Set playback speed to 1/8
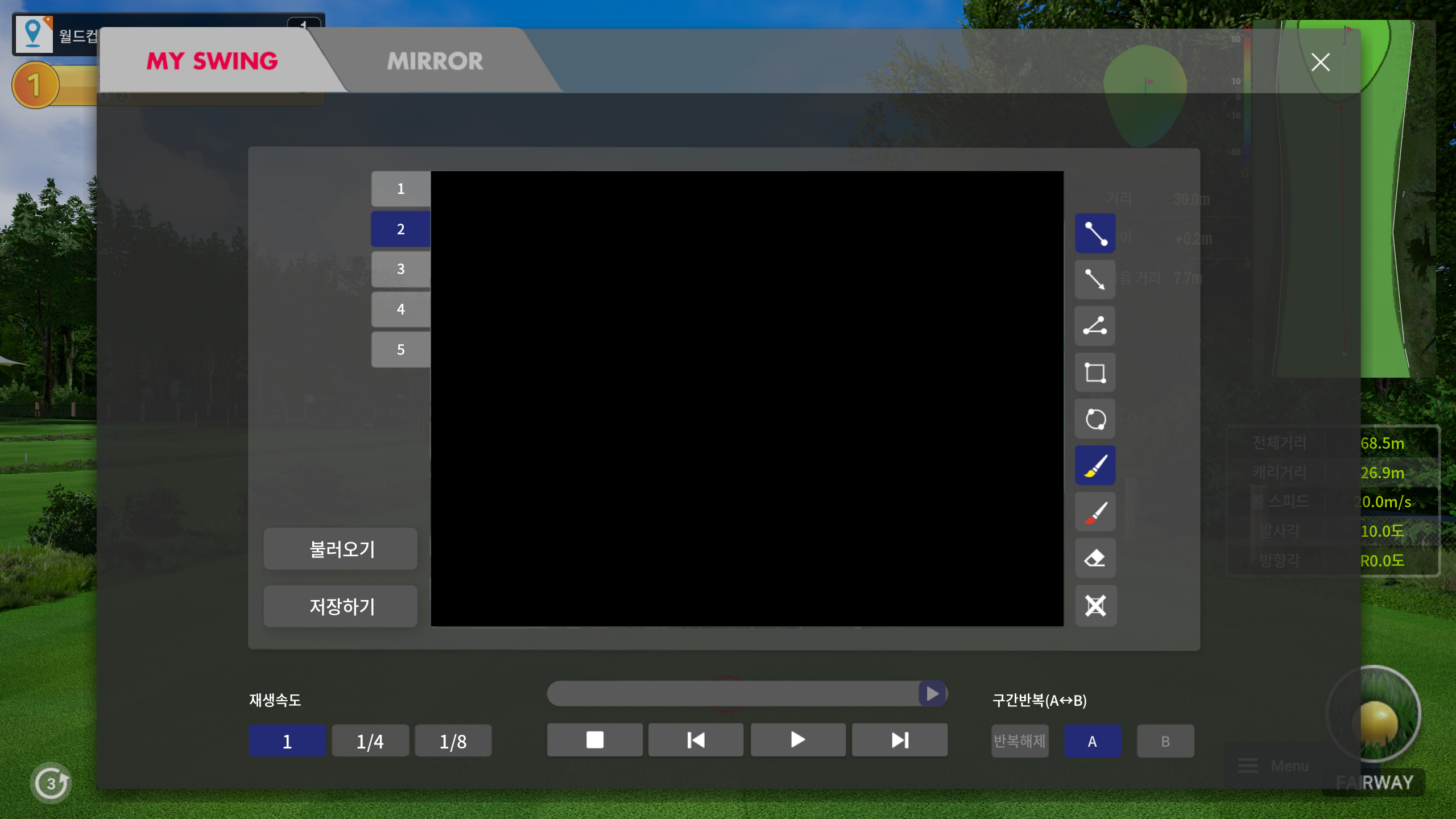The width and height of the screenshot is (1456, 819). pyautogui.click(x=453, y=741)
